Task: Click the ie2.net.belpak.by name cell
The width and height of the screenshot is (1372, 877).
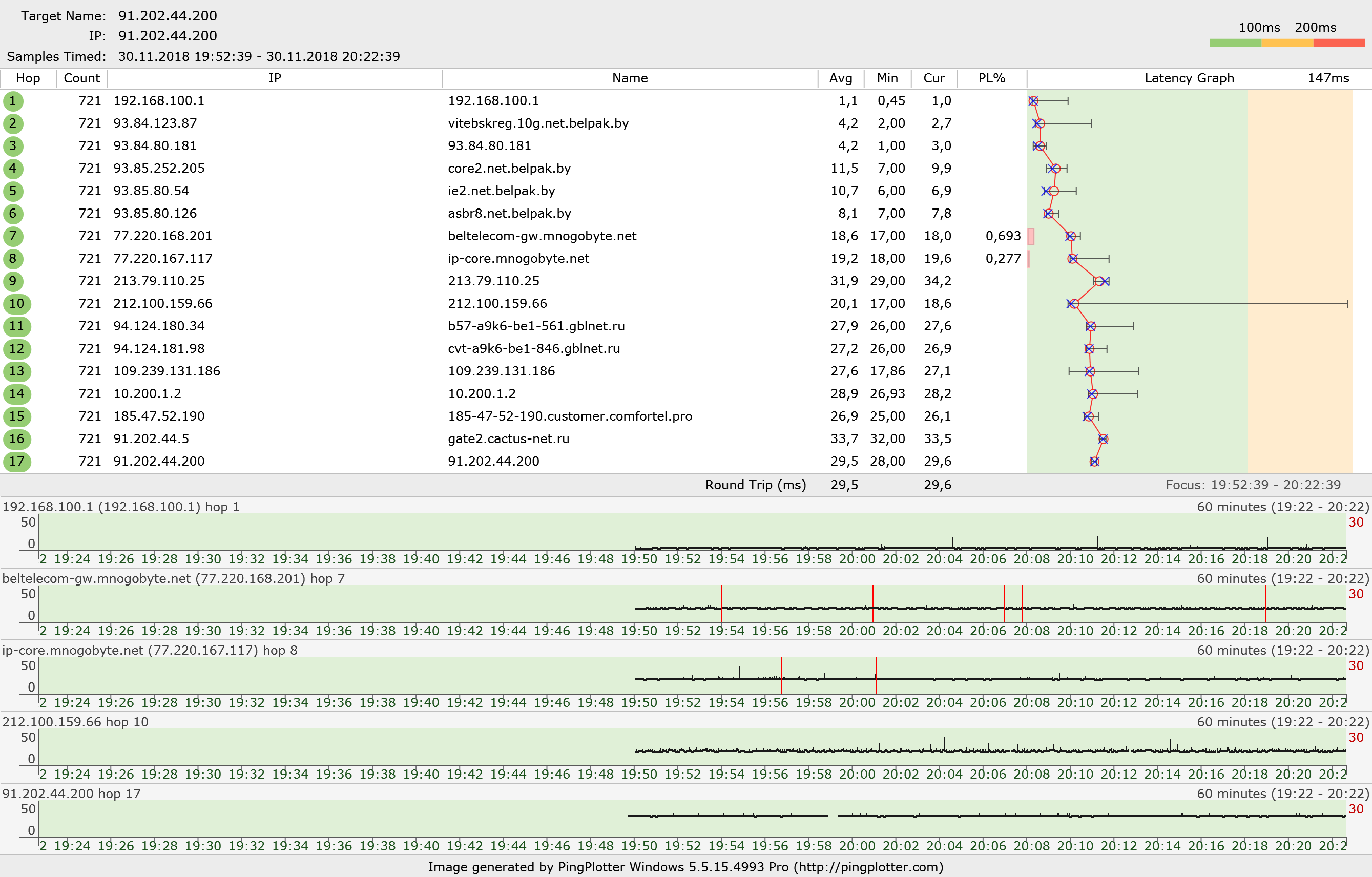Action: (x=502, y=191)
